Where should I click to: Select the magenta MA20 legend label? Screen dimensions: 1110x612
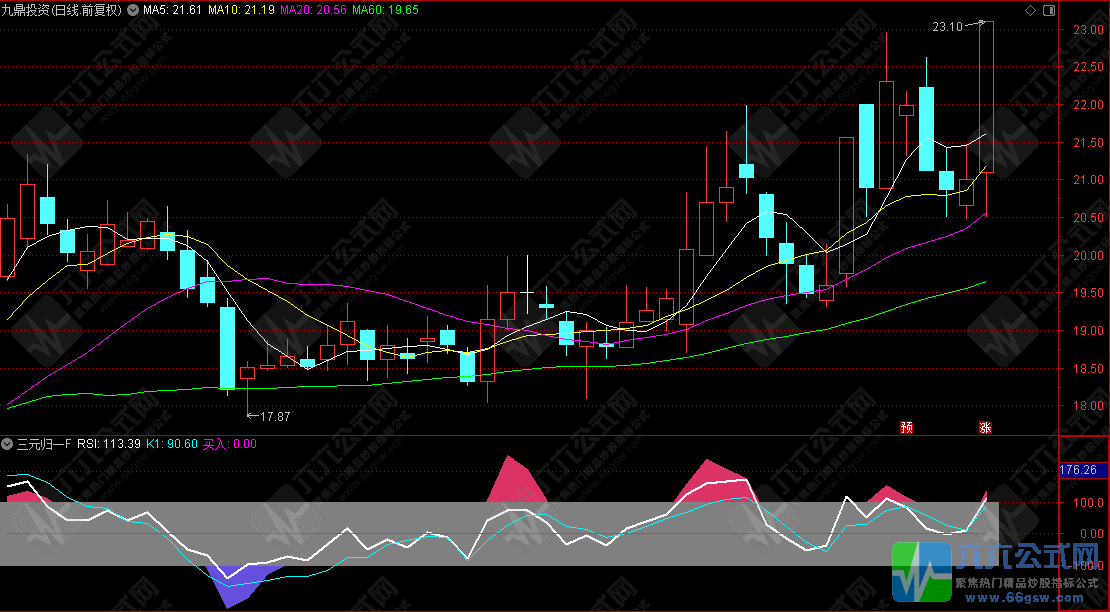(314, 10)
